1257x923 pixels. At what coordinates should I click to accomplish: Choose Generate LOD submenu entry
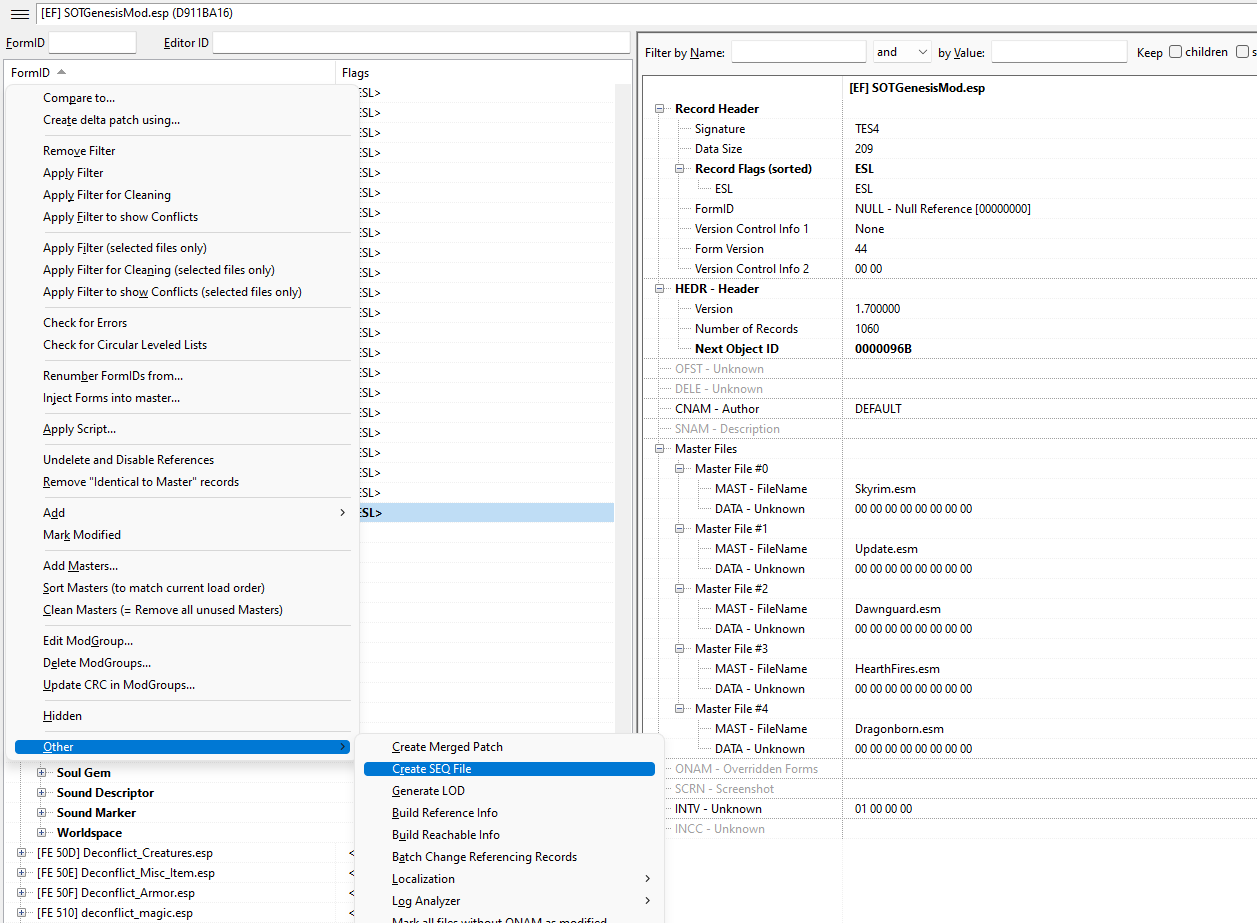pos(509,791)
